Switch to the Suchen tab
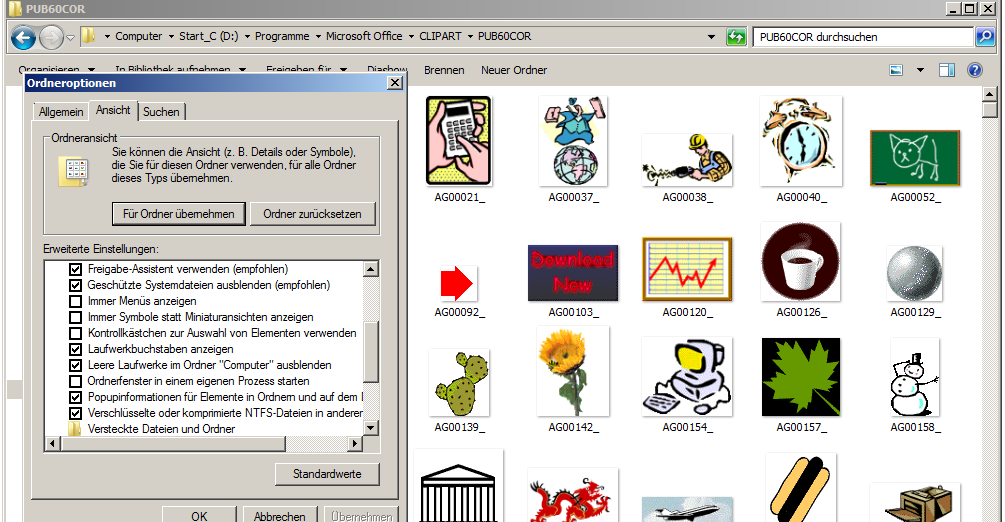This screenshot has height=522, width=1005. pyautogui.click(x=161, y=112)
